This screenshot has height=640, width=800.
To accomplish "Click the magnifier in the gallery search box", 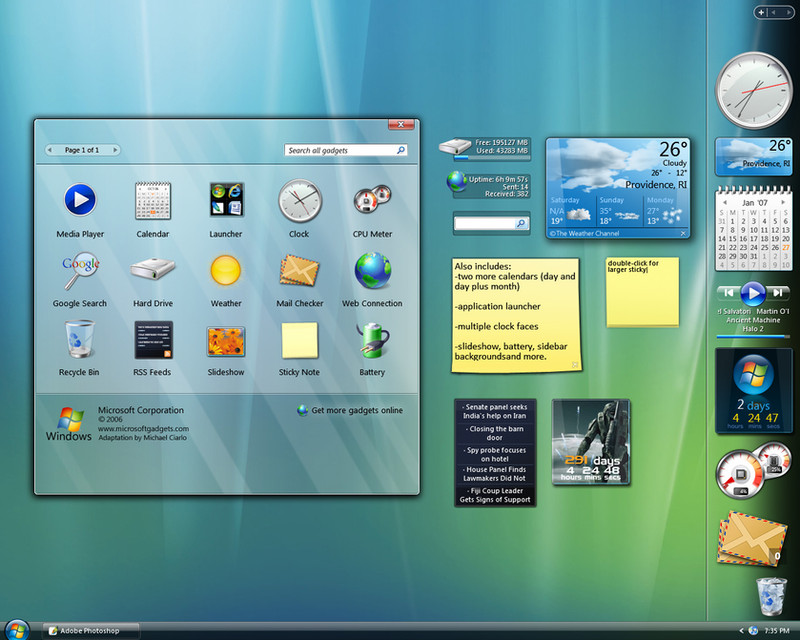I will [401, 150].
